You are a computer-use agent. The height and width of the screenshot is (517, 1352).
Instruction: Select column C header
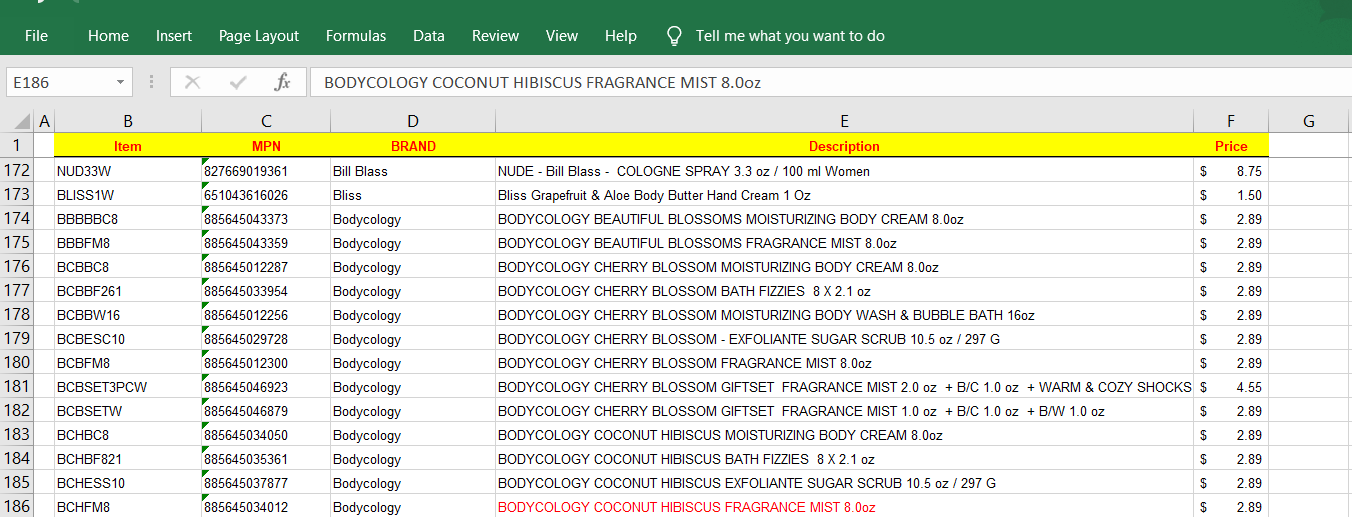tap(266, 121)
